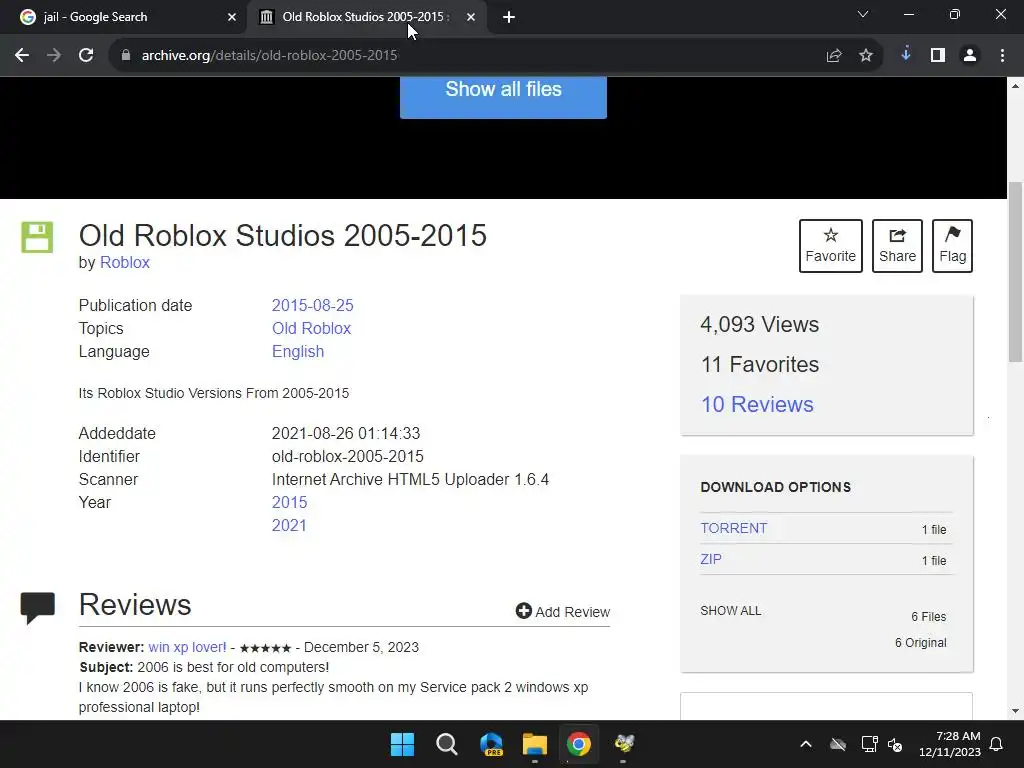Click the Reviews speech bubble icon
1024x768 pixels.
37,607
